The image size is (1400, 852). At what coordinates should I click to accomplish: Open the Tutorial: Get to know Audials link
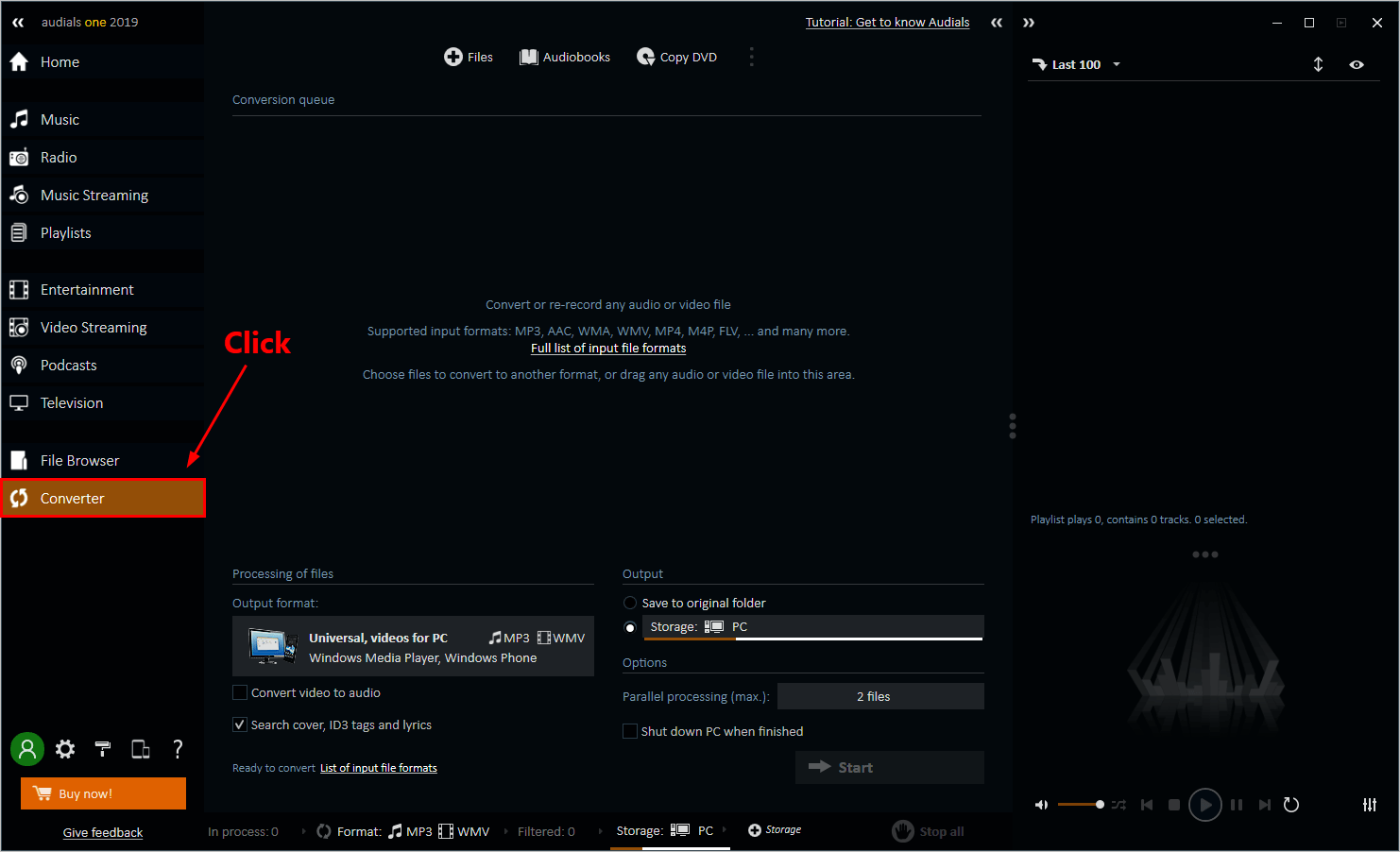[887, 22]
